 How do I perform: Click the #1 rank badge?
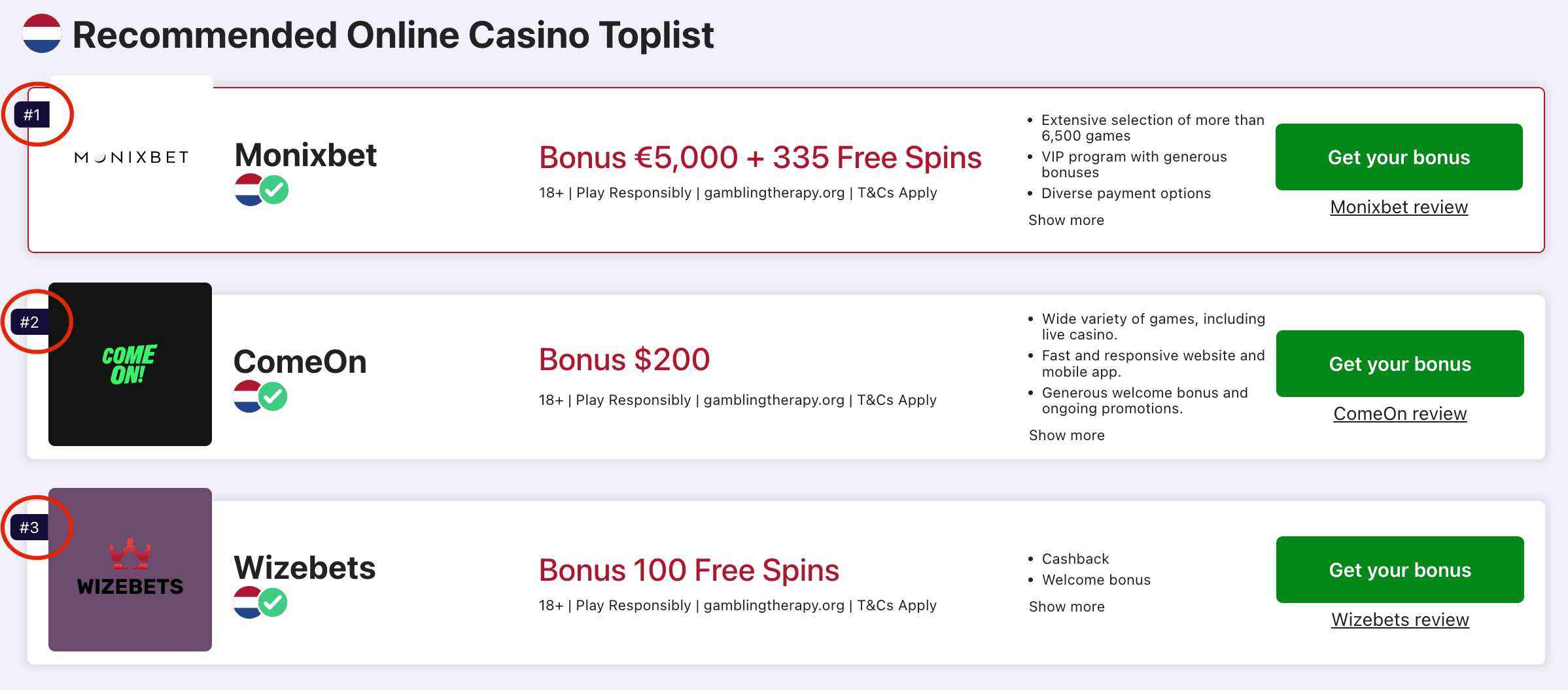(32, 115)
